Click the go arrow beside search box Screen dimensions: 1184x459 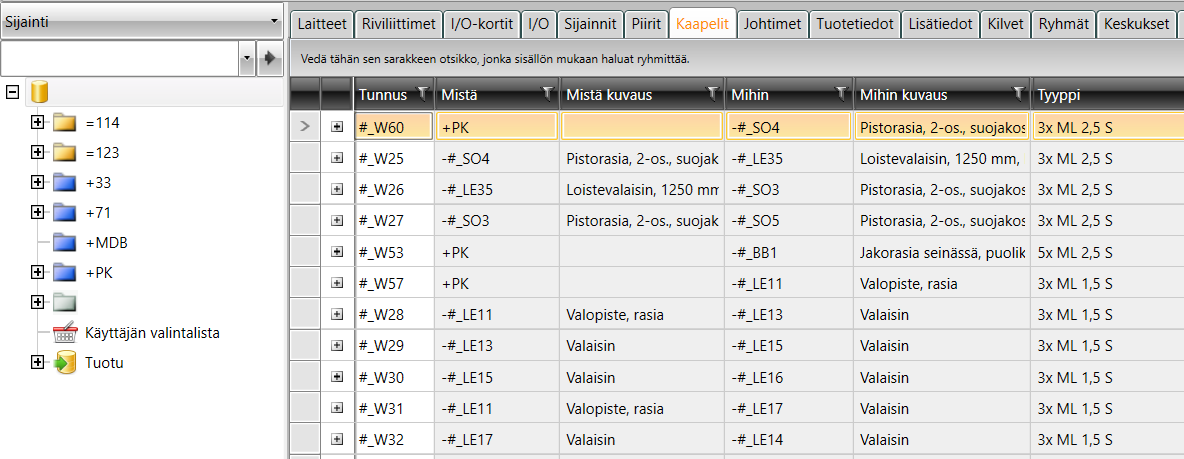pos(268,59)
